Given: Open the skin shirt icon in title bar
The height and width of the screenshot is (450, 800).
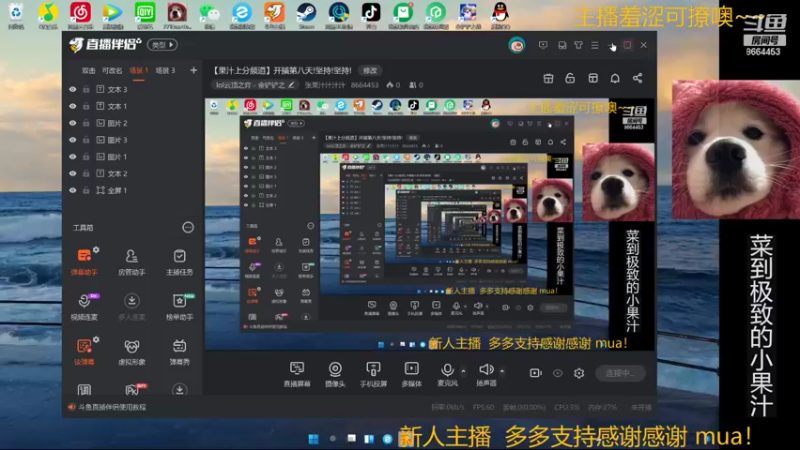Looking at the screenshot, I should [578, 45].
